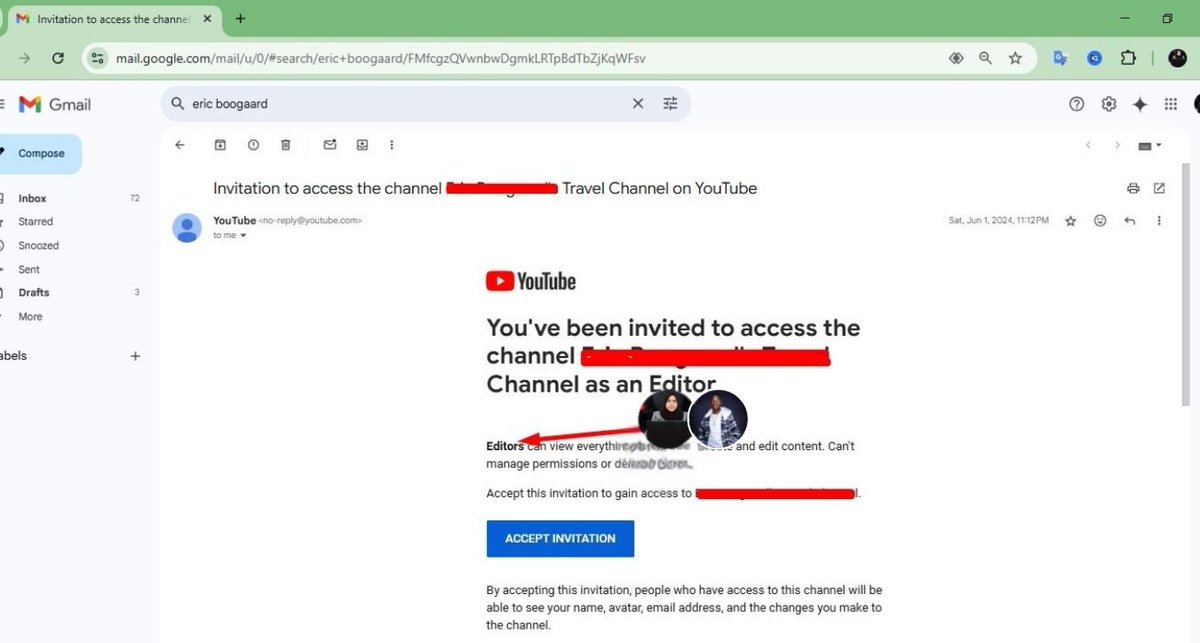Open Gemini sparkle assistant icon
1200x643 pixels.
coord(1139,104)
